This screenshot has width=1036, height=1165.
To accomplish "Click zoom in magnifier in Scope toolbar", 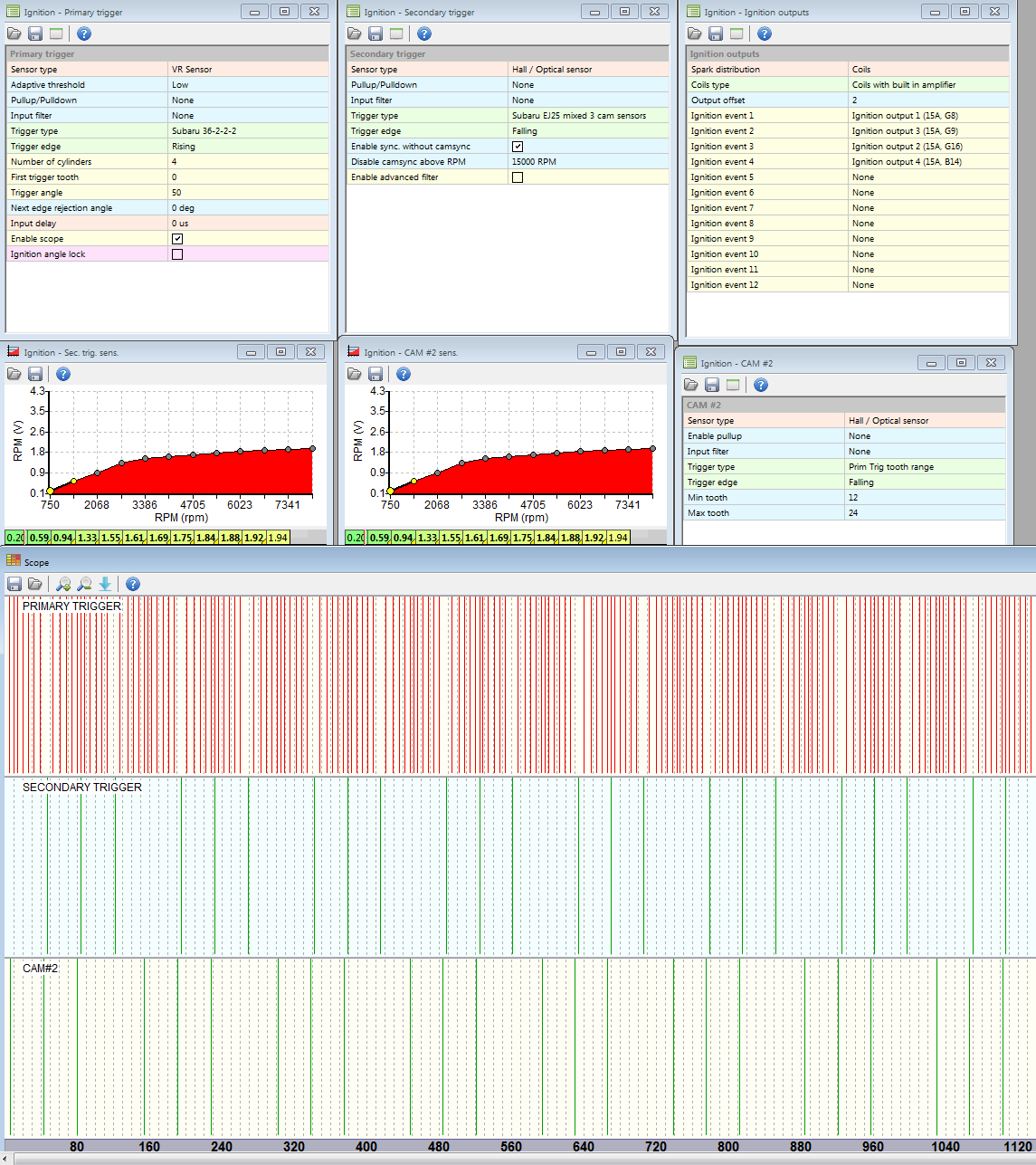I will click(62, 584).
